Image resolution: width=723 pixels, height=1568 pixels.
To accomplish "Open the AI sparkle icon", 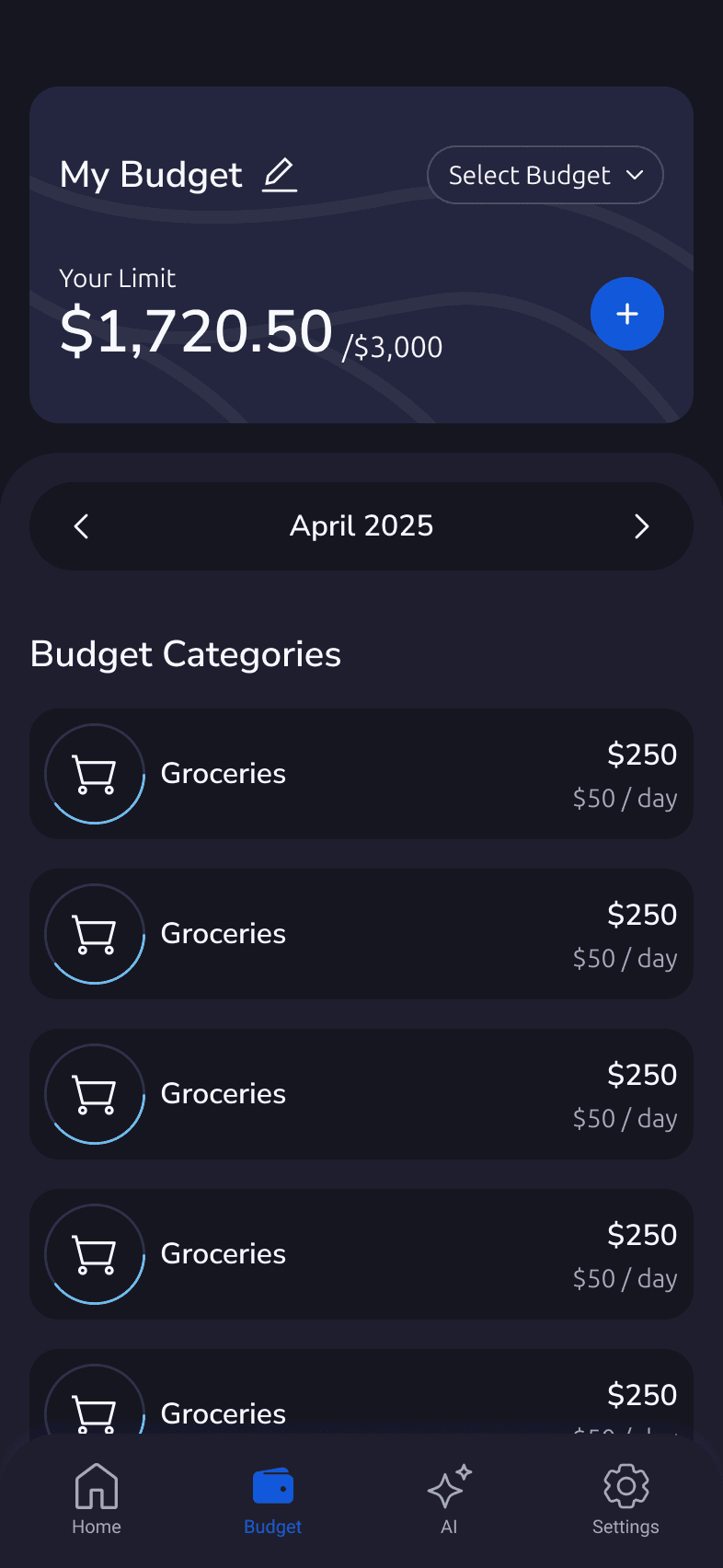I will [x=449, y=1485].
